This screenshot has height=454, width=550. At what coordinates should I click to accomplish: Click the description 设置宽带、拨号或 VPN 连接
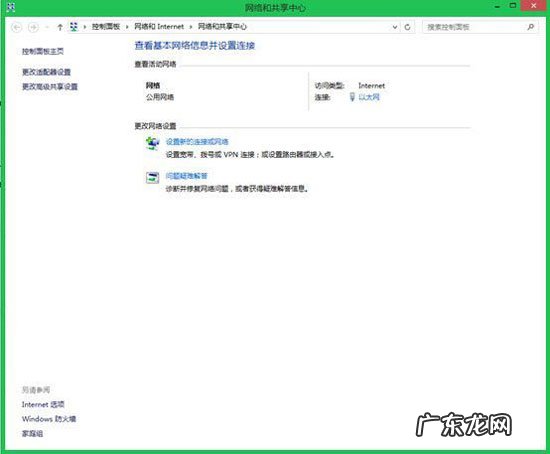pyautogui.click(x=250, y=154)
